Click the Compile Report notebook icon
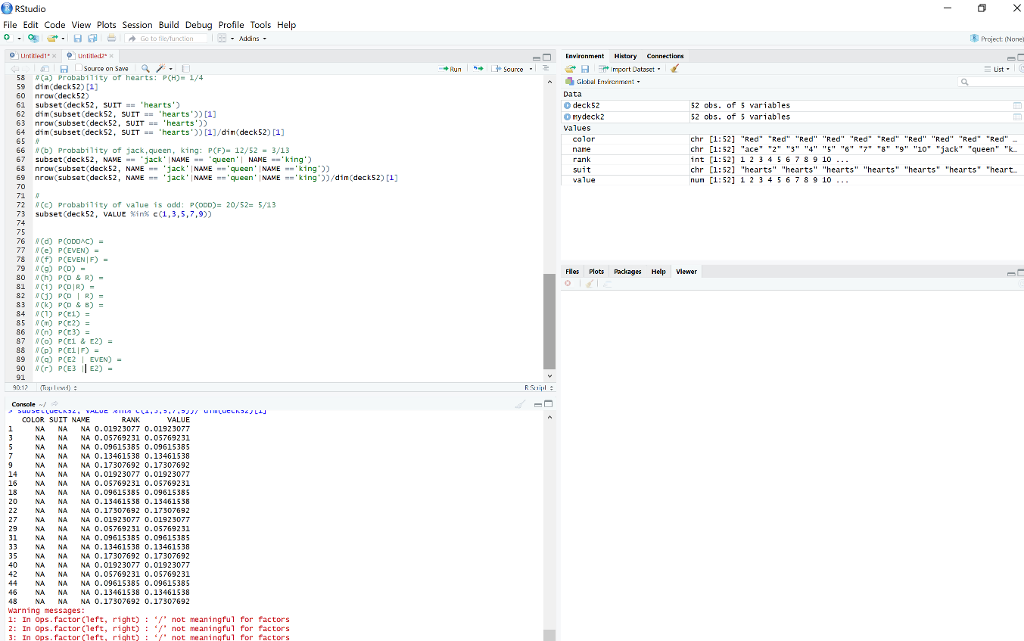Viewport: 1024px width, 641px height. tap(186, 69)
